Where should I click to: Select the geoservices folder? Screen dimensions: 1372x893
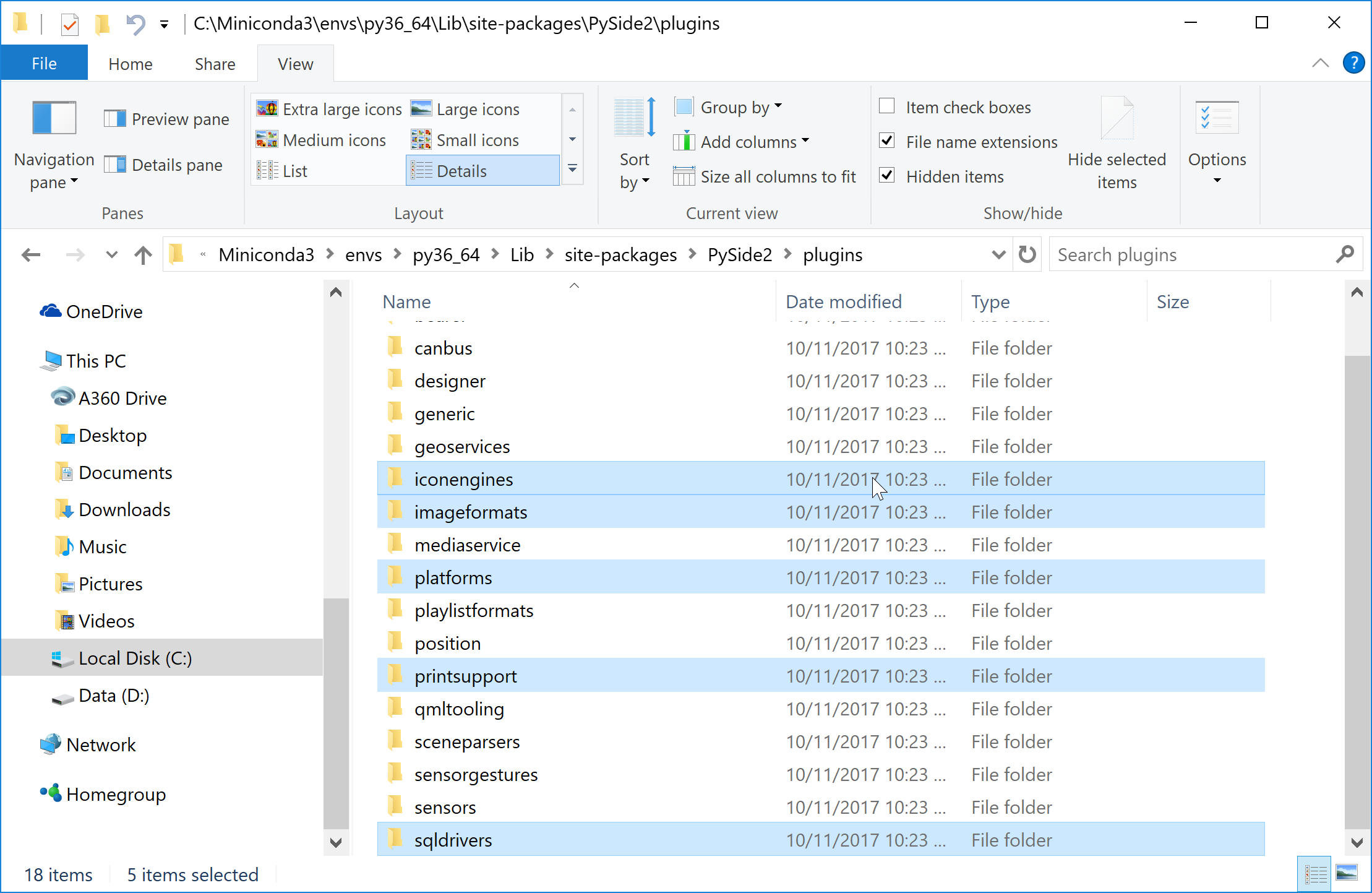[x=821, y=446]
